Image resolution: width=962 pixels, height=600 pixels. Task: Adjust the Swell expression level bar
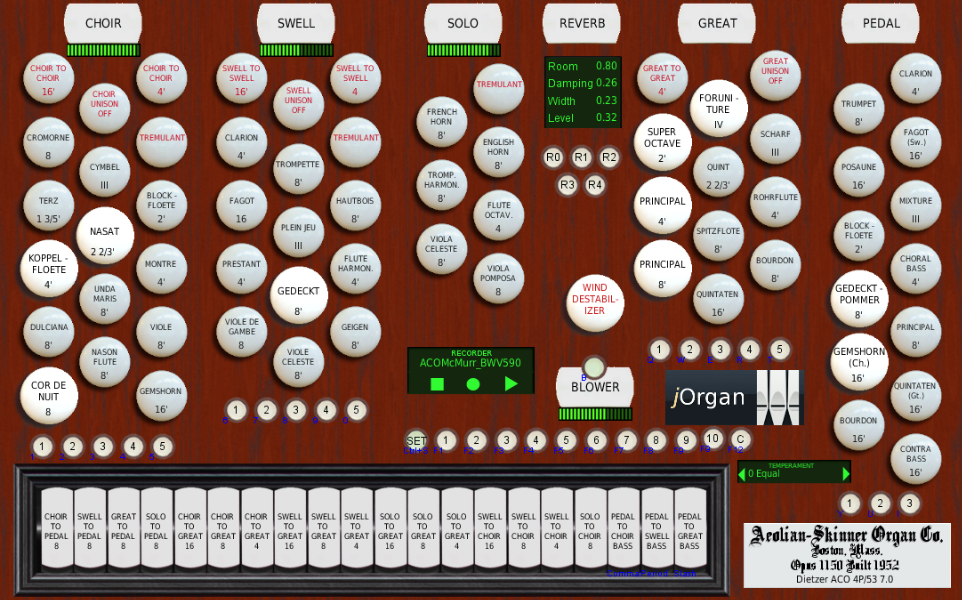pos(296,50)
